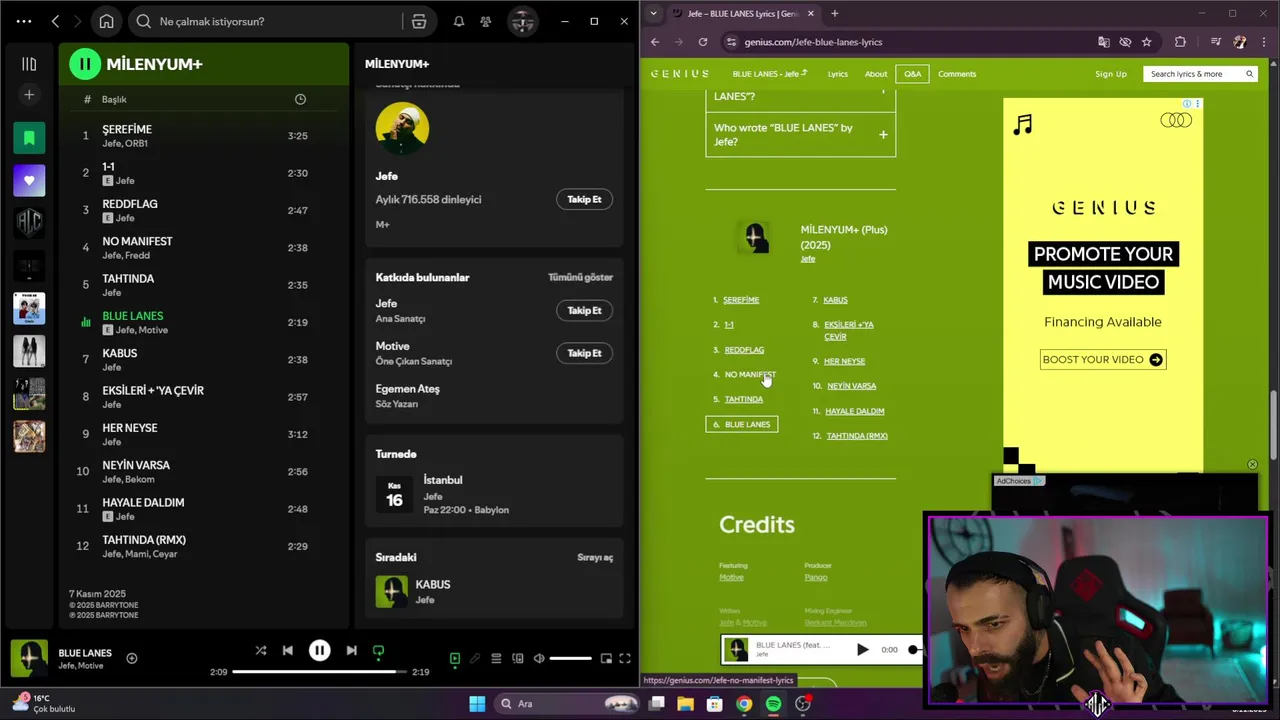Bookmark page with star icon
The width and height of the screenshot is (1280, 720).
(x=1147, y=42)
